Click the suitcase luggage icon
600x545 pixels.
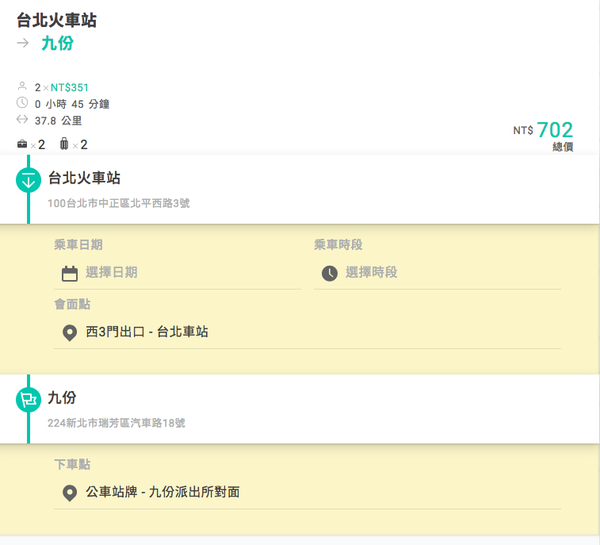[64, 145]
